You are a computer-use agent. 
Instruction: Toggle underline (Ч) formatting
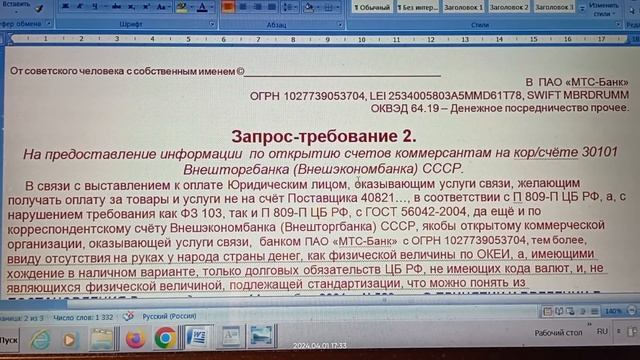pos(95,7)
